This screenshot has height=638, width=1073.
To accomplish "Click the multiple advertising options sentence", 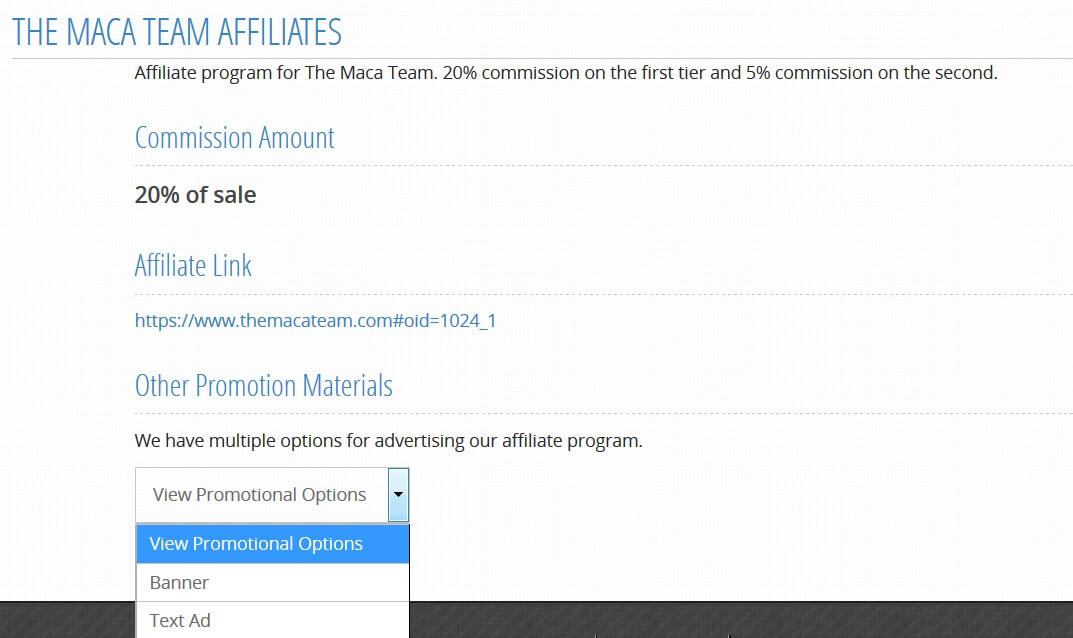I will click(x=388, y=441).
